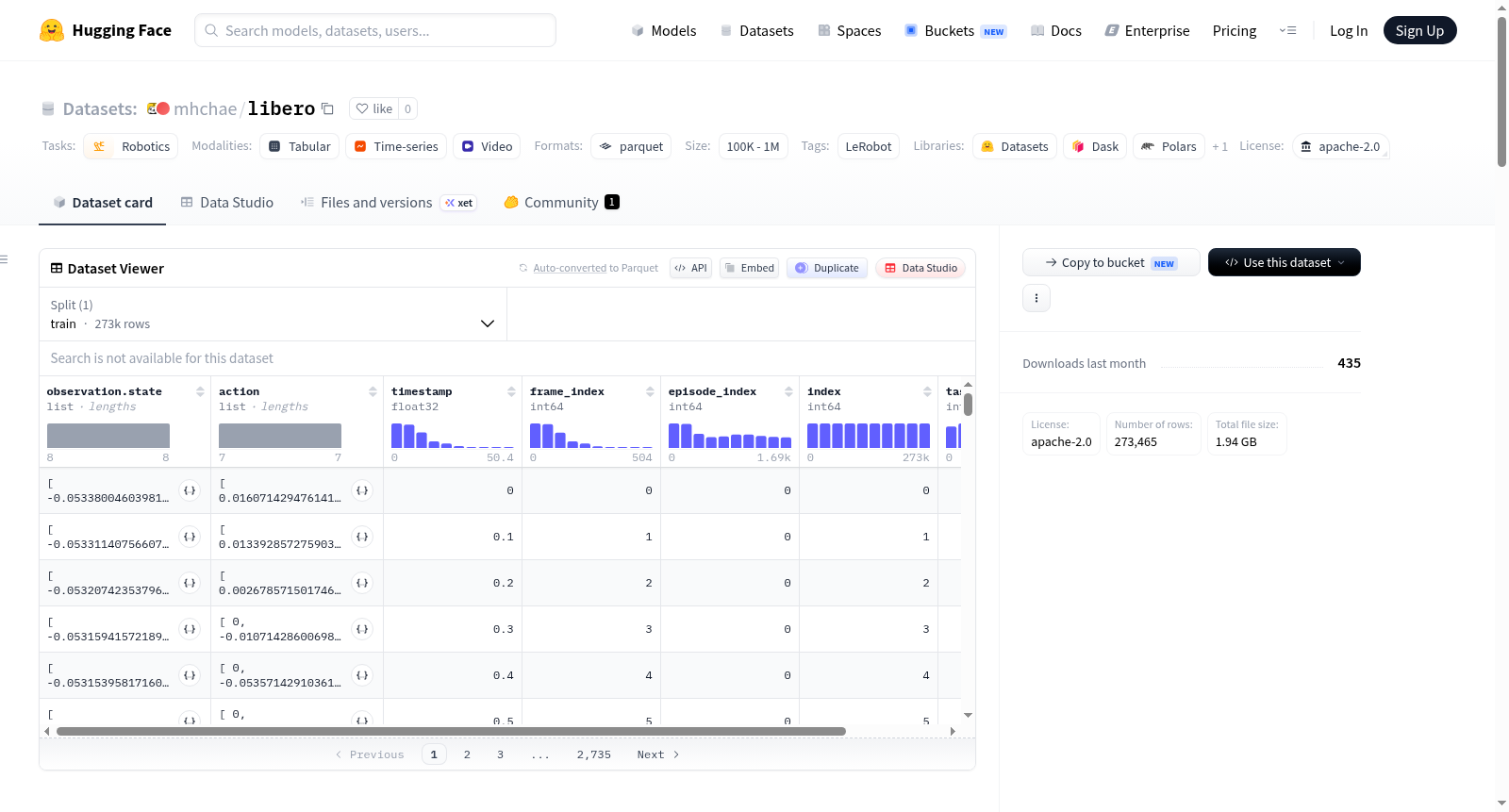Screen dimensions: 1509x812
Task: Expand braces icon for -0.05315941572189 state cell
Action: click(x=190, y=629)
